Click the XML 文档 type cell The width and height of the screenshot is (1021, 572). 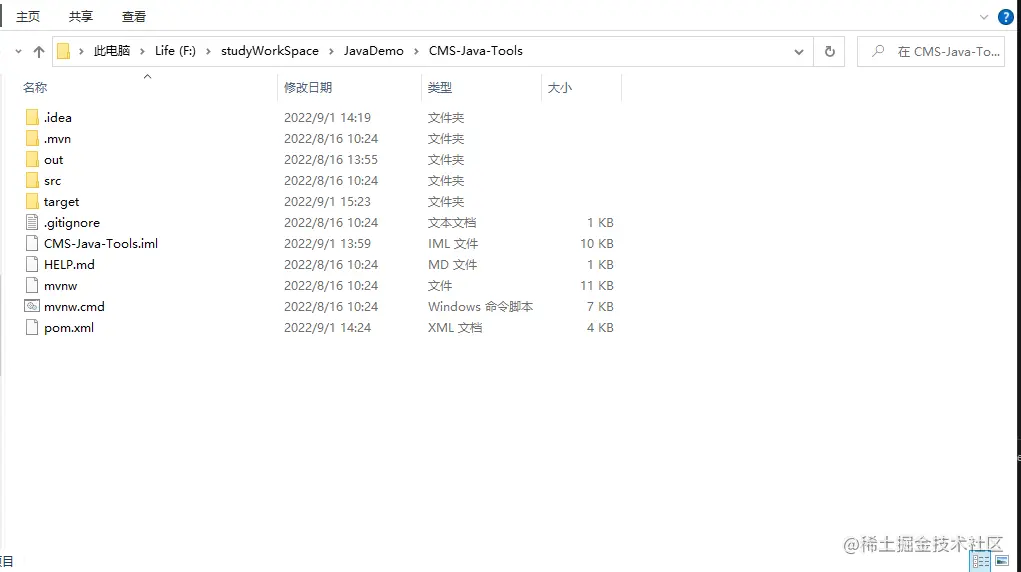(455, 327)
